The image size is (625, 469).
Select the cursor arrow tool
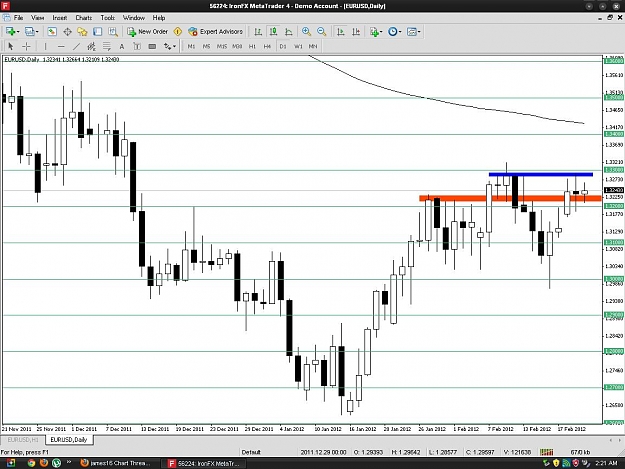11,46
